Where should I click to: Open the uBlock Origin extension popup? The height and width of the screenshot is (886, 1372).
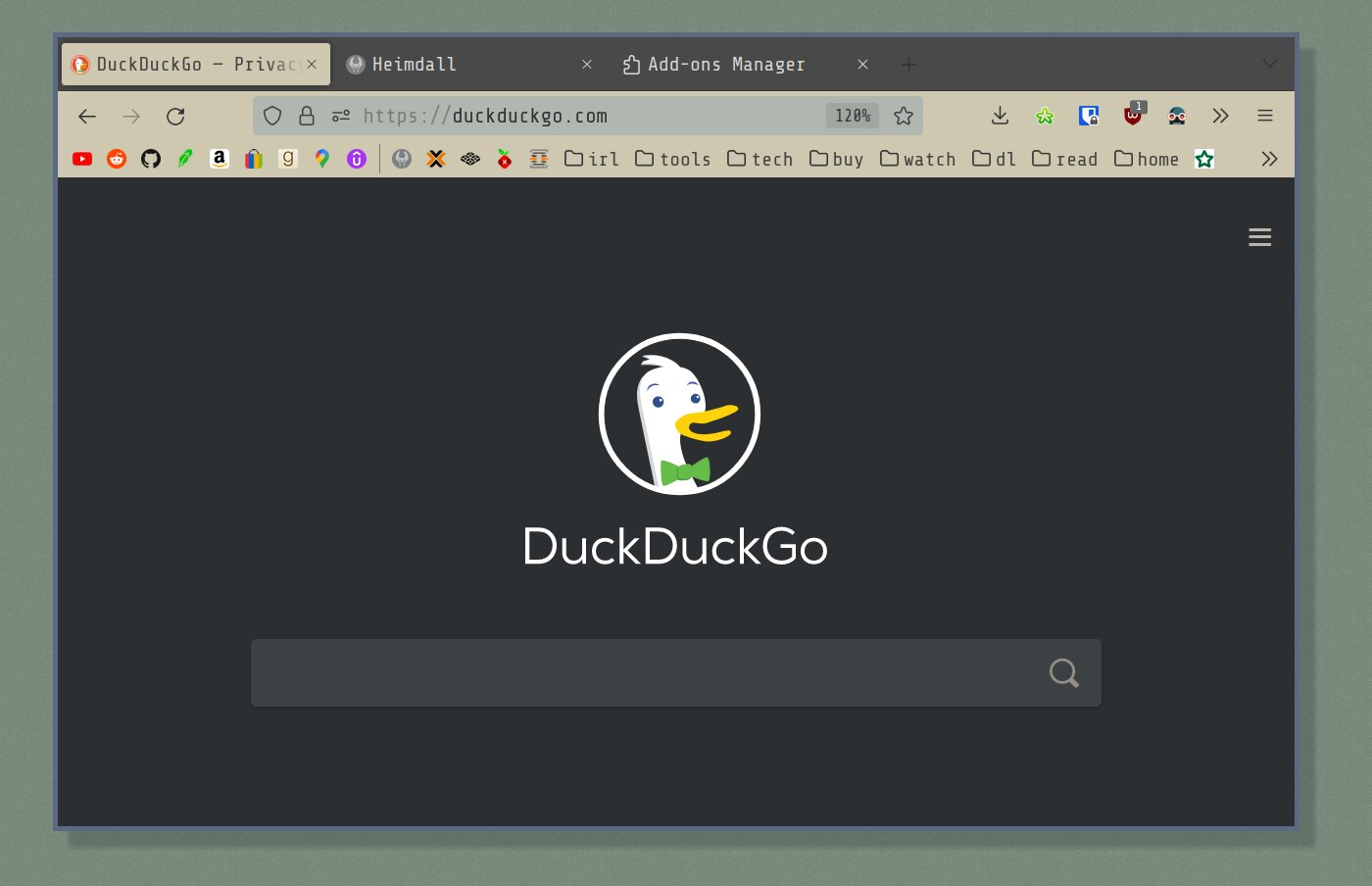pos(1133,115)
